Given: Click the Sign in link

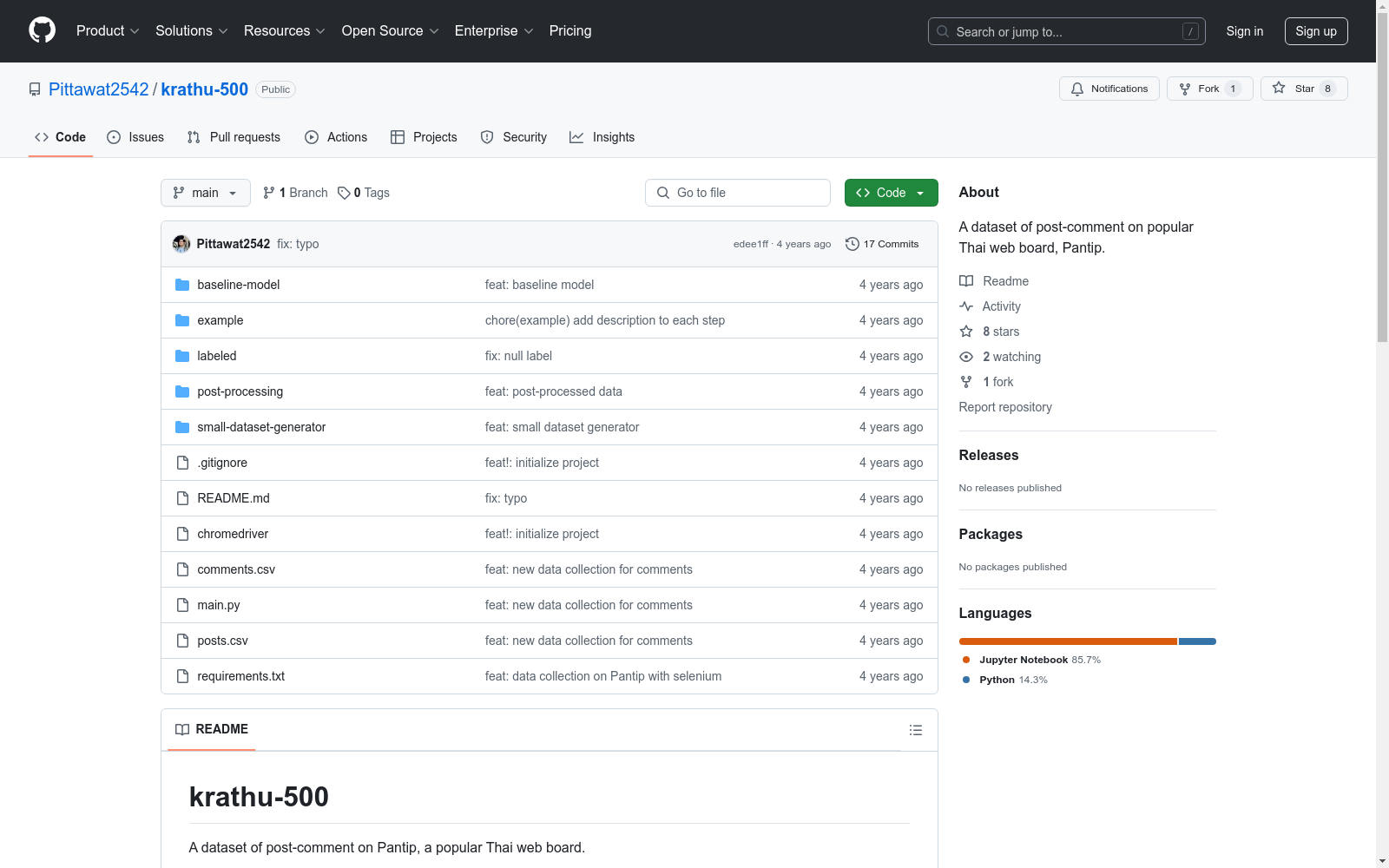Looking at the screenshot, I should coord(1245,31).
